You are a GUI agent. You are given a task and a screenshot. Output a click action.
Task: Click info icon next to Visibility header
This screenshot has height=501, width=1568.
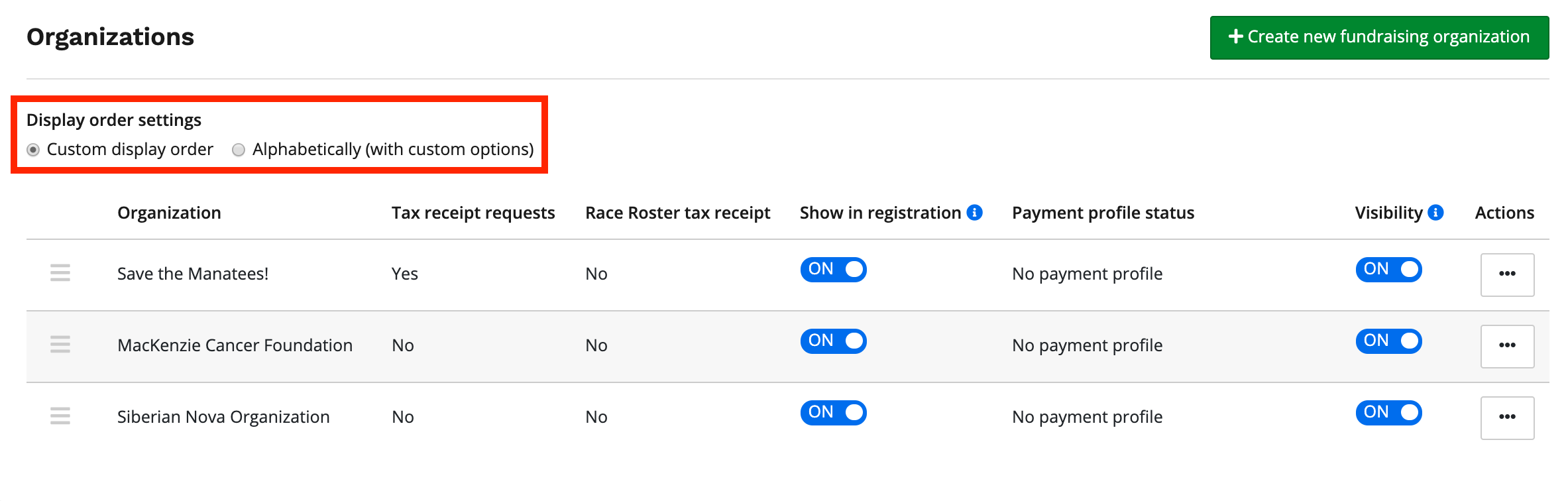pos(1435,212)
